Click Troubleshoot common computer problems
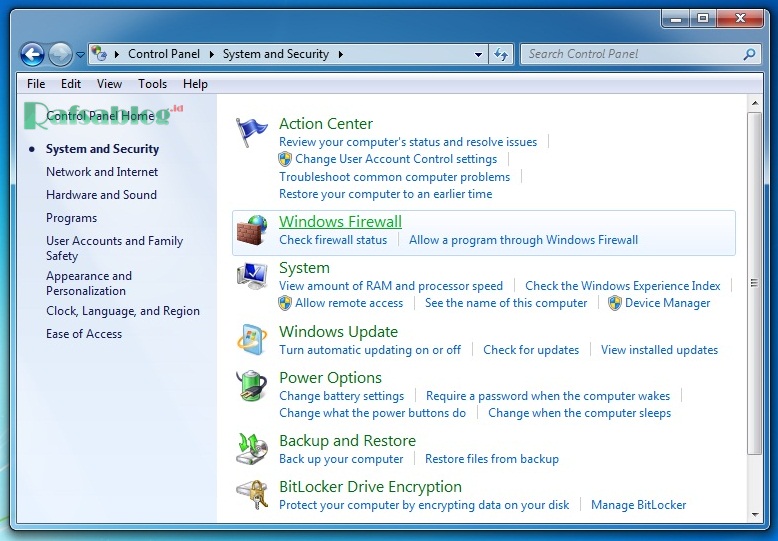This screenshot has height=541, width=778. click(394, 177)
